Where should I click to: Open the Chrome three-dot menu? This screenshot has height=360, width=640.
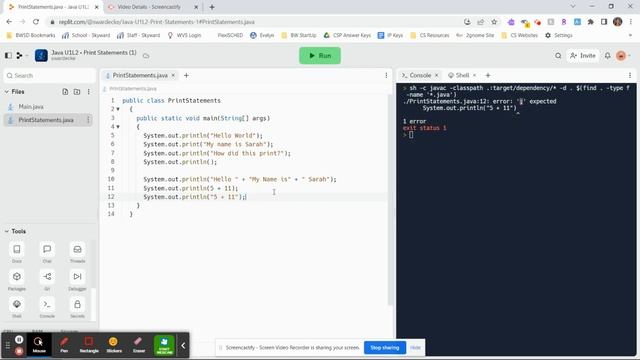point(631,22)
